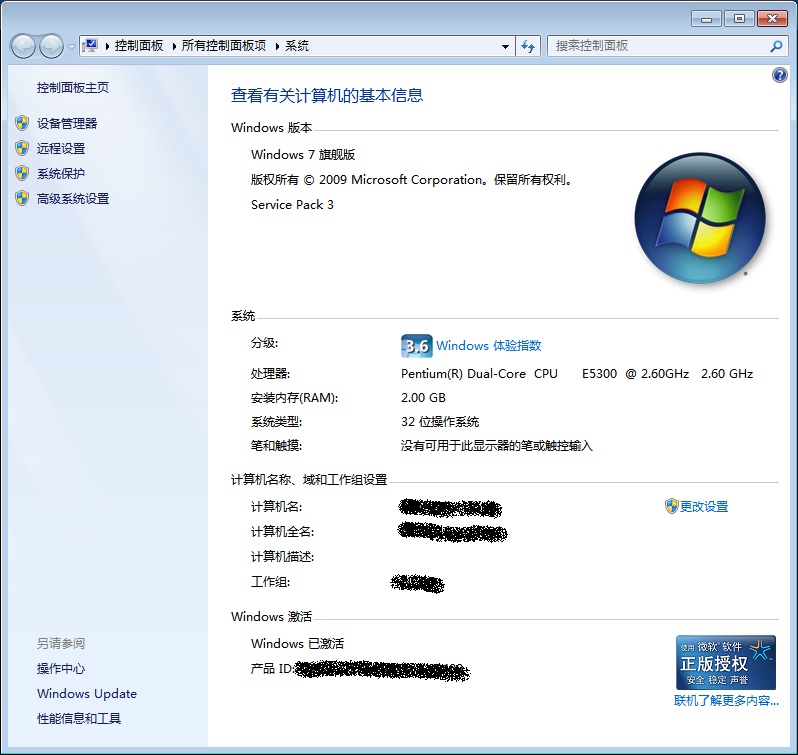Image resolution: width=798 pixels, height=755 pixels.
Task: Click the shield icon beside 设备管理器
Action: point(22,123)
